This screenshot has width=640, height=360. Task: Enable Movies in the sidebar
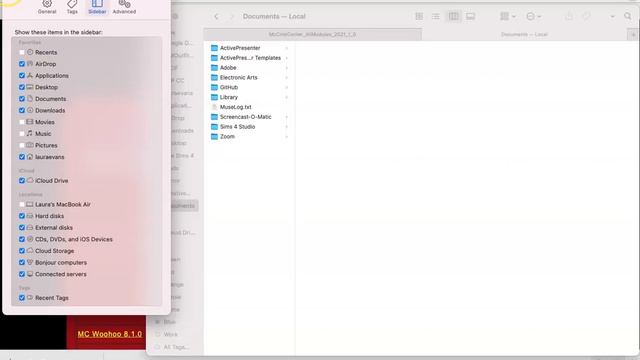pyautogui.click(x=22, y=122)
